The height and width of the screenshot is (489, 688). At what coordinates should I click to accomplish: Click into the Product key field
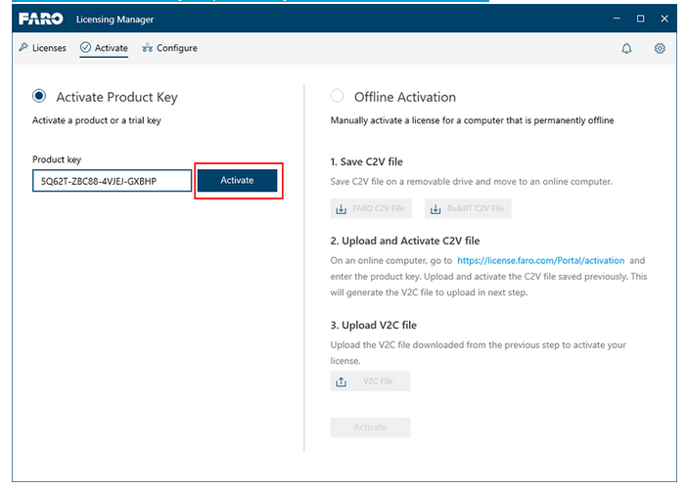coord(112,181)
